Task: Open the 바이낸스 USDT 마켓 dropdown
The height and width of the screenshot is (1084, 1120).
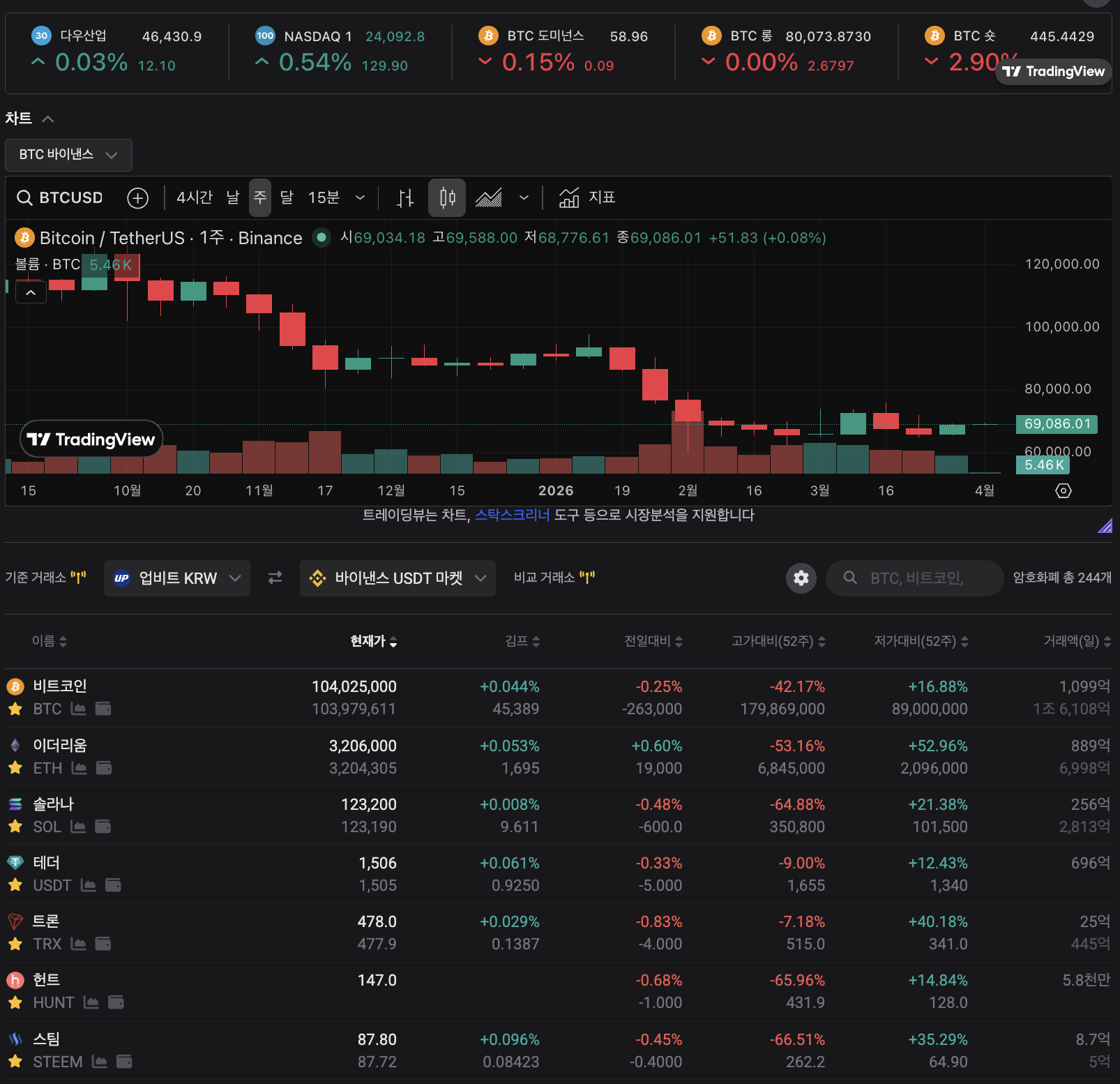Action: 398,578
